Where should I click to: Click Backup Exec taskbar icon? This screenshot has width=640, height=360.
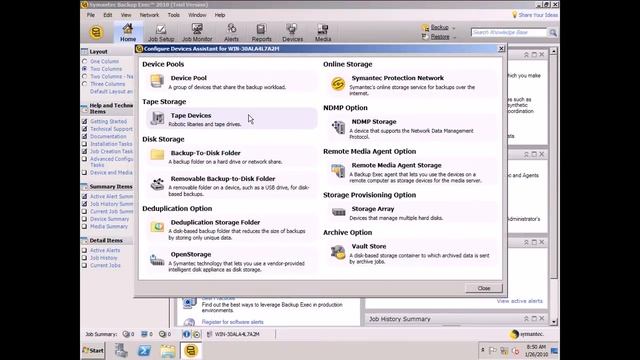[x=191, y=351]
